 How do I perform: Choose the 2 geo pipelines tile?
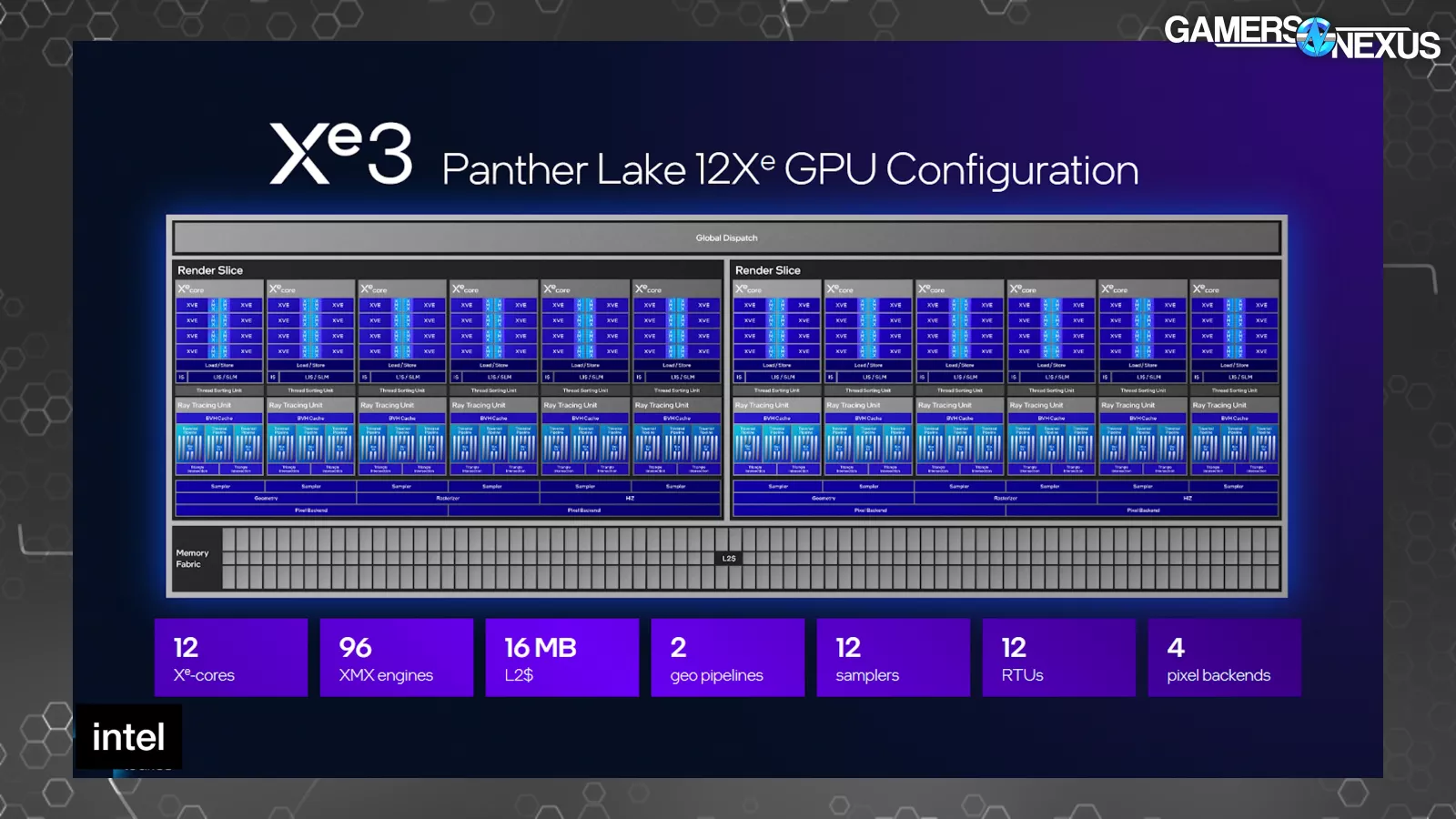tap(728, 658)
